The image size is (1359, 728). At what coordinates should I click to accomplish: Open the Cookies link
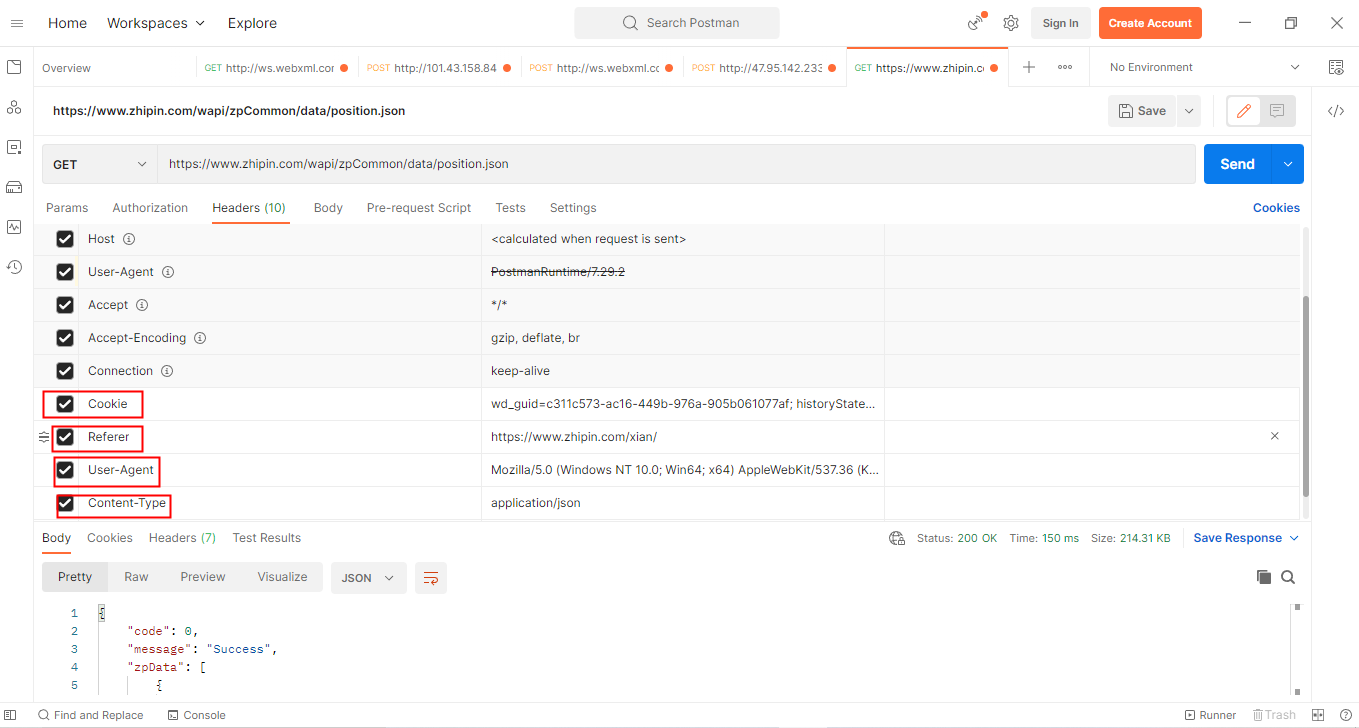pyautogui.click(x=1276, y=208)
